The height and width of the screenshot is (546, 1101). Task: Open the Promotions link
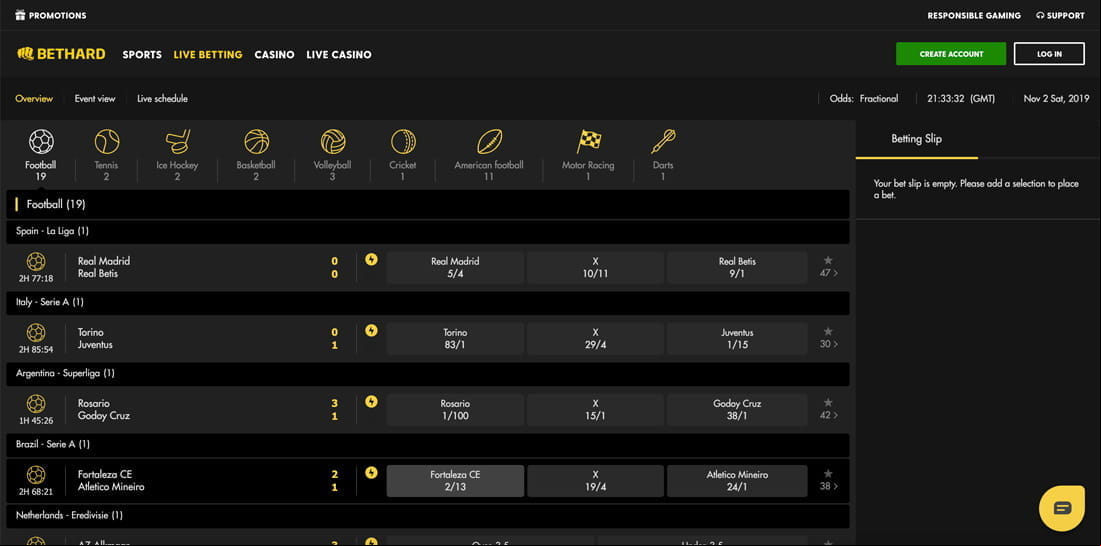58,15
